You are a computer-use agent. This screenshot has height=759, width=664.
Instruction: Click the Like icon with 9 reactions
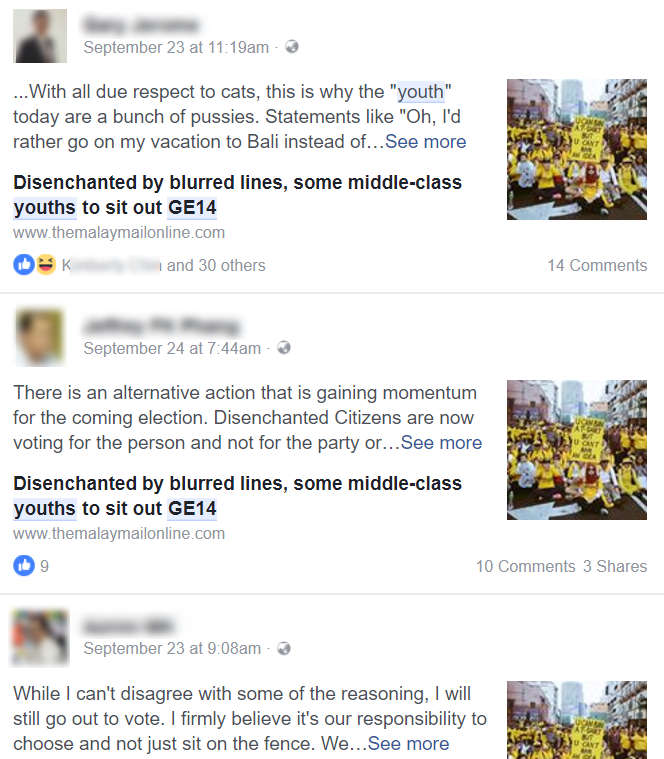coord(24,565)
